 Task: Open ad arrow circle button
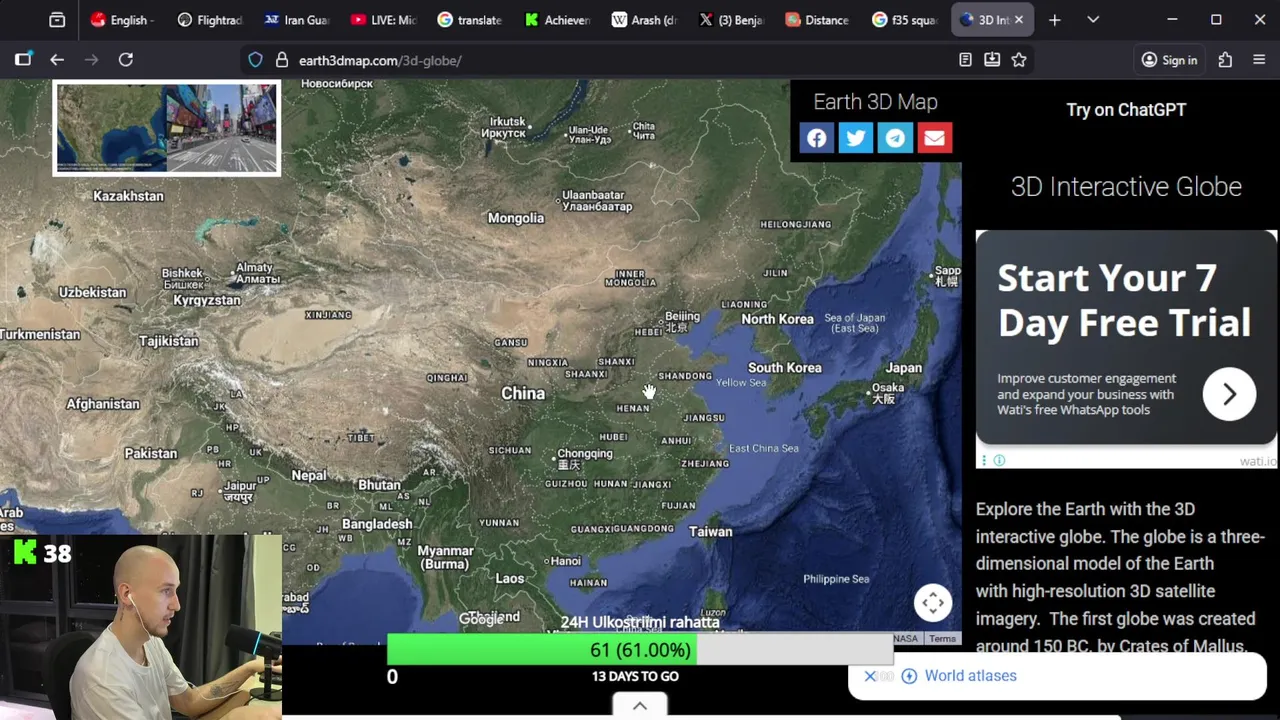(x=1229, y=394)
